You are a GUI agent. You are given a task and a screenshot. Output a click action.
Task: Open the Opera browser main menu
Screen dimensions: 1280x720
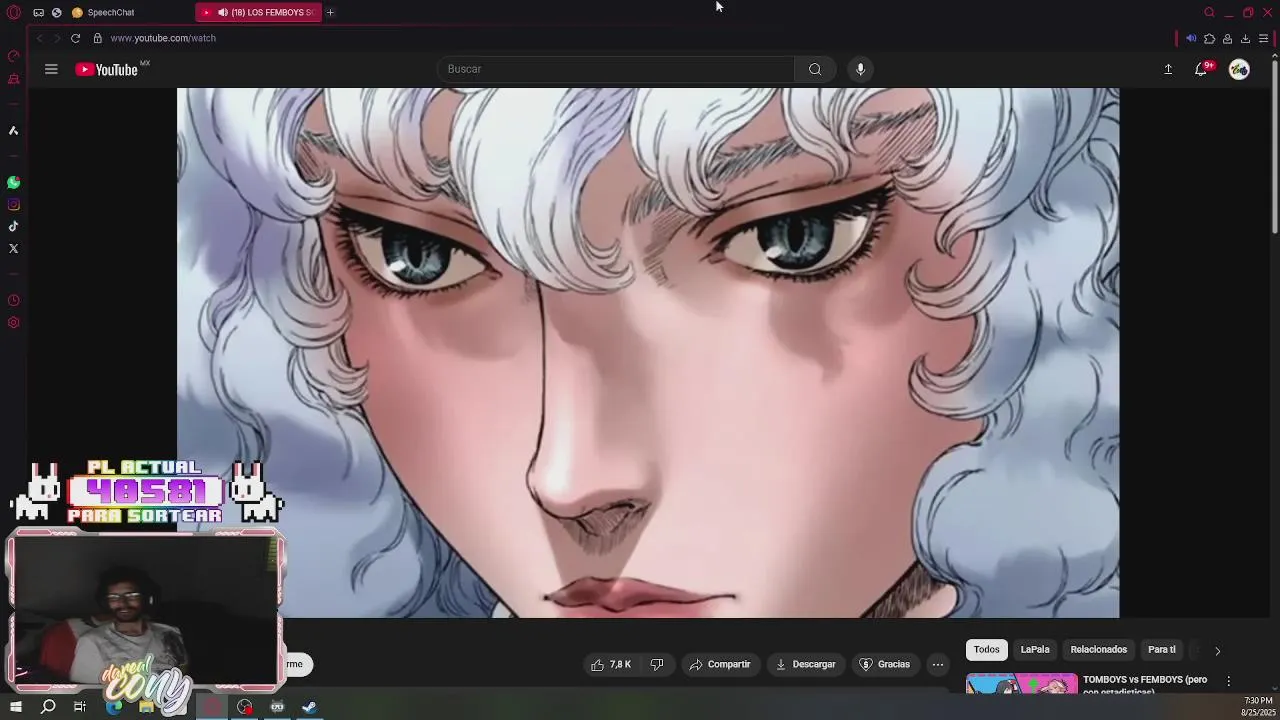13,13
